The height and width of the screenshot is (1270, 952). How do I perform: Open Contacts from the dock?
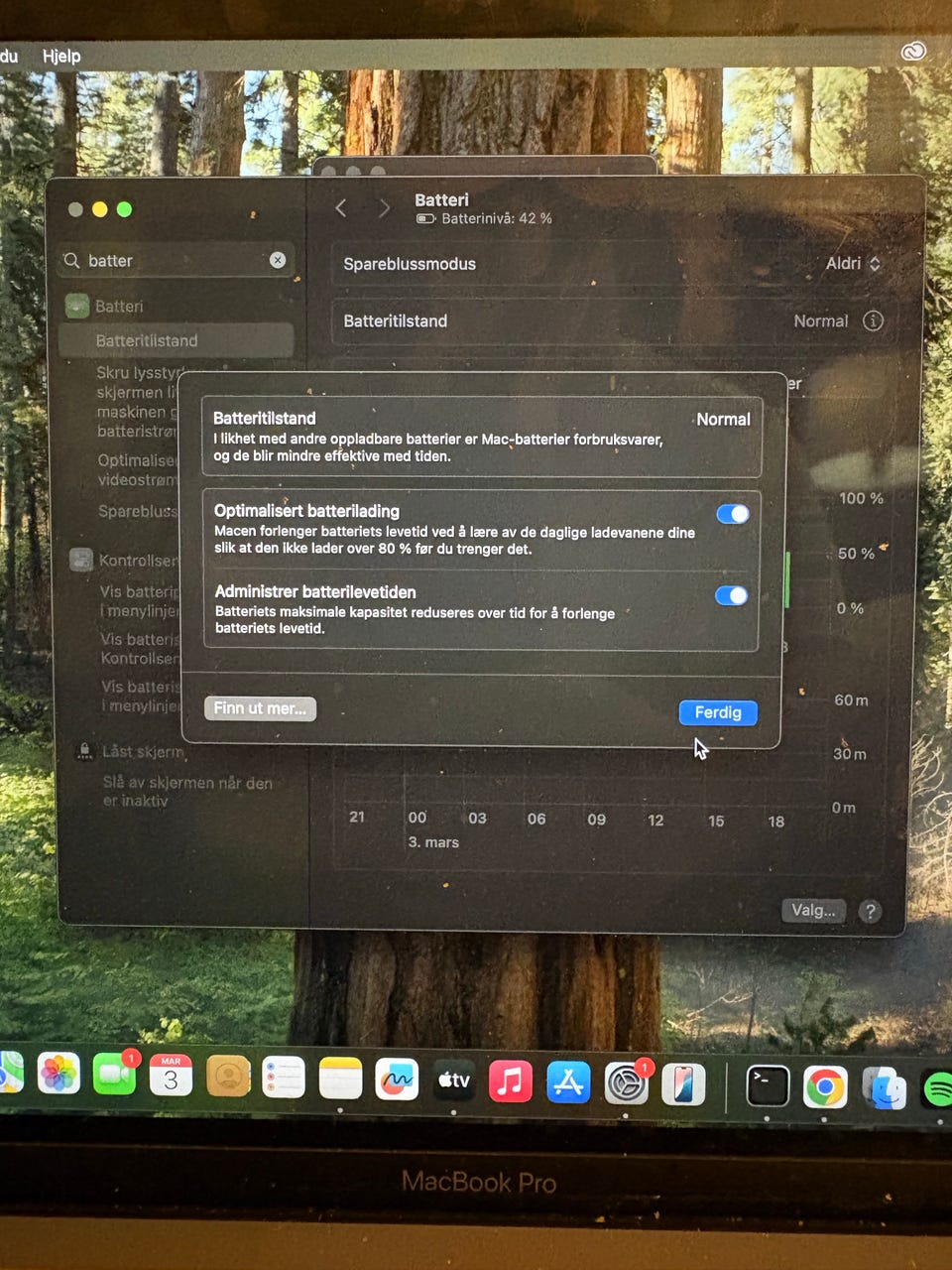pos(228,1077)
